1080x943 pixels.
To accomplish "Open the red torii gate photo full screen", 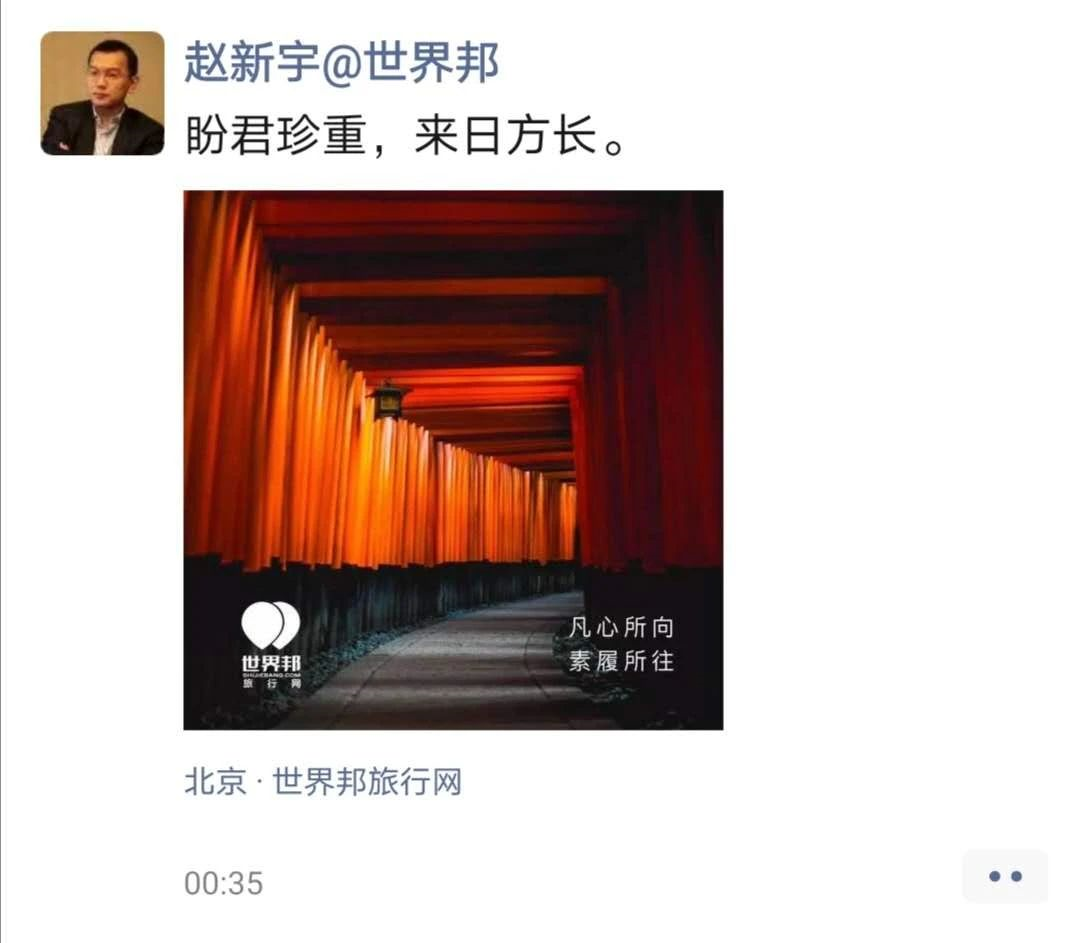I will (453, 459).
